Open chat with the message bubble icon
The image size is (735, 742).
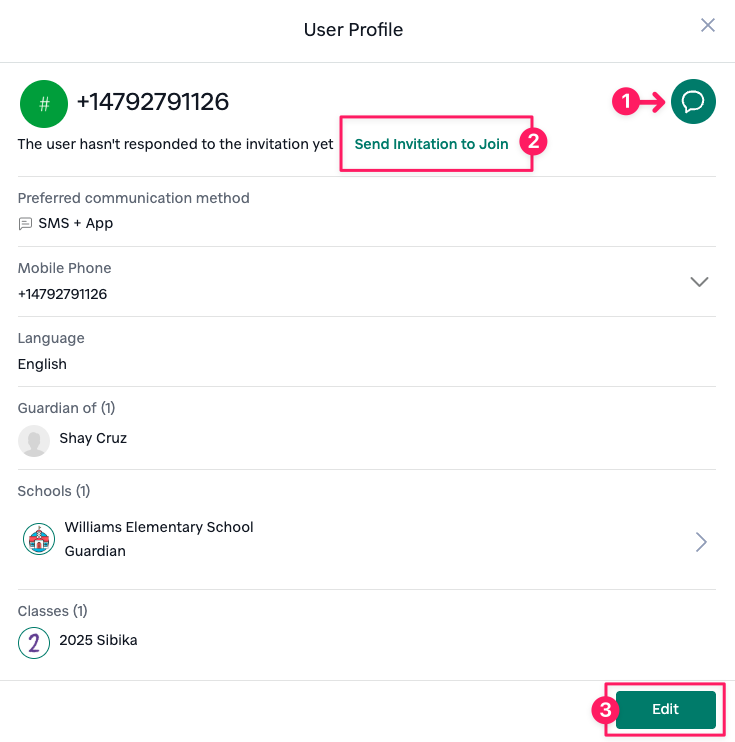[693, 102]
